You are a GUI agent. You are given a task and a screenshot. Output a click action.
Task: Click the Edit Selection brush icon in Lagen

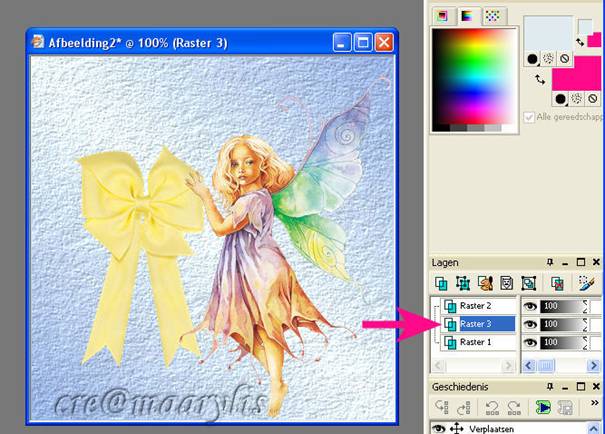point(586,284)
